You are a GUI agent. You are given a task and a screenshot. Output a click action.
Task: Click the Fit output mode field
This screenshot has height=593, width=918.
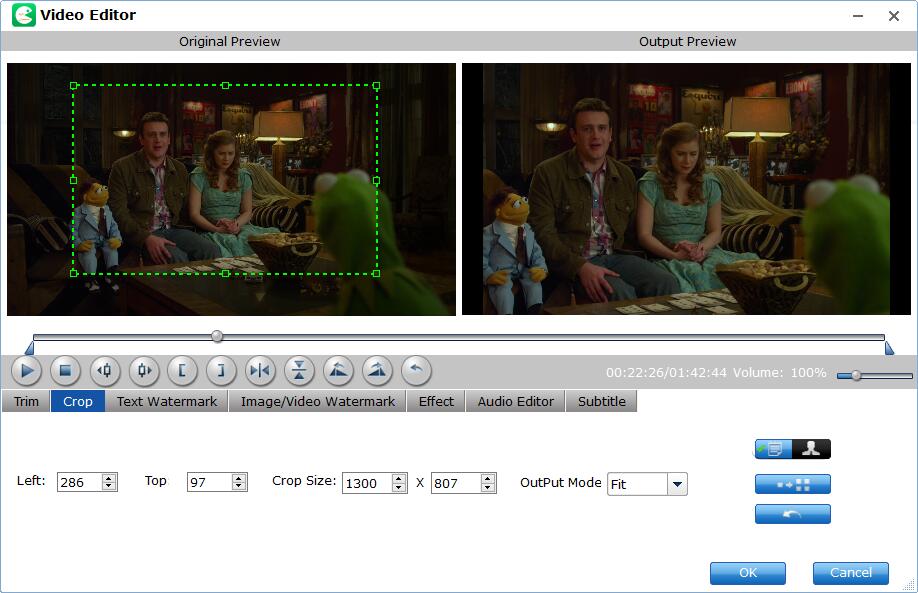click(x=638, y=484)
